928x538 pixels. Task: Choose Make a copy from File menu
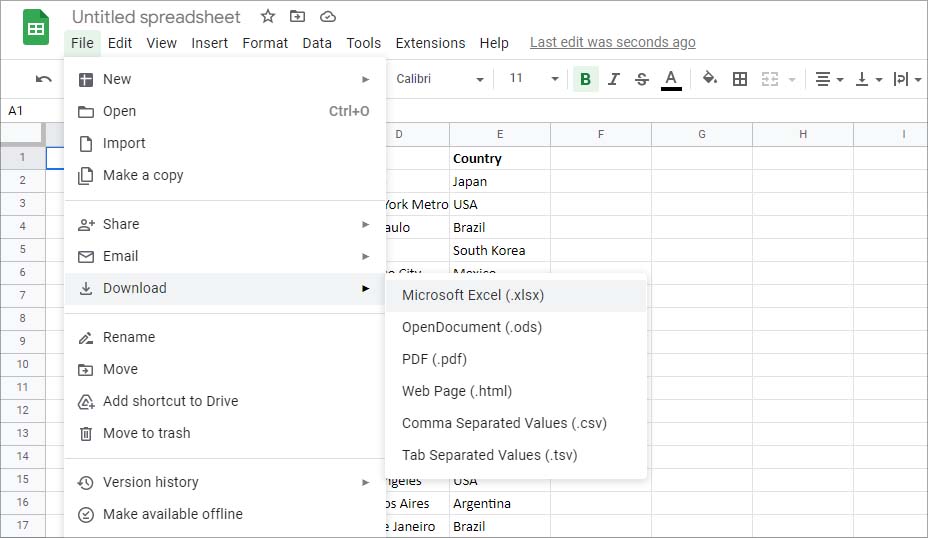143,175
